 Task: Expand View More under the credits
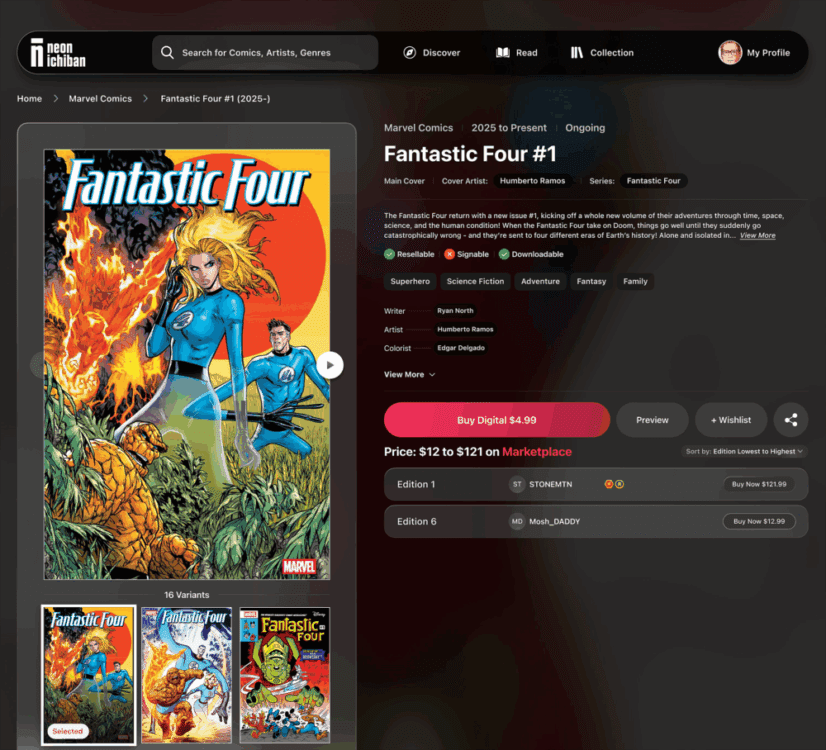[x=409, y=374]
